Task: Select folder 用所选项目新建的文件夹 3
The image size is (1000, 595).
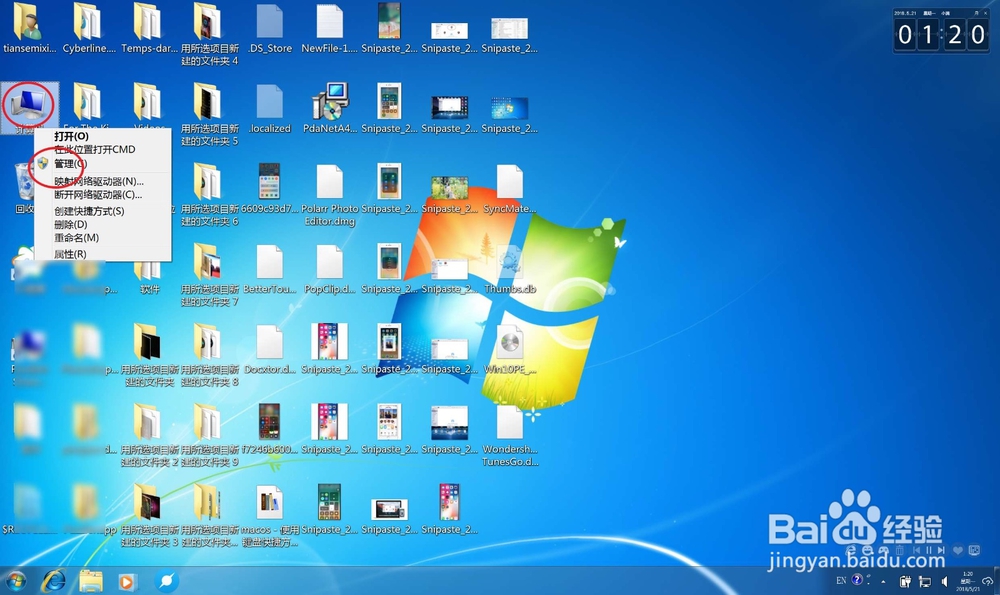Action: tap(149, 516)
